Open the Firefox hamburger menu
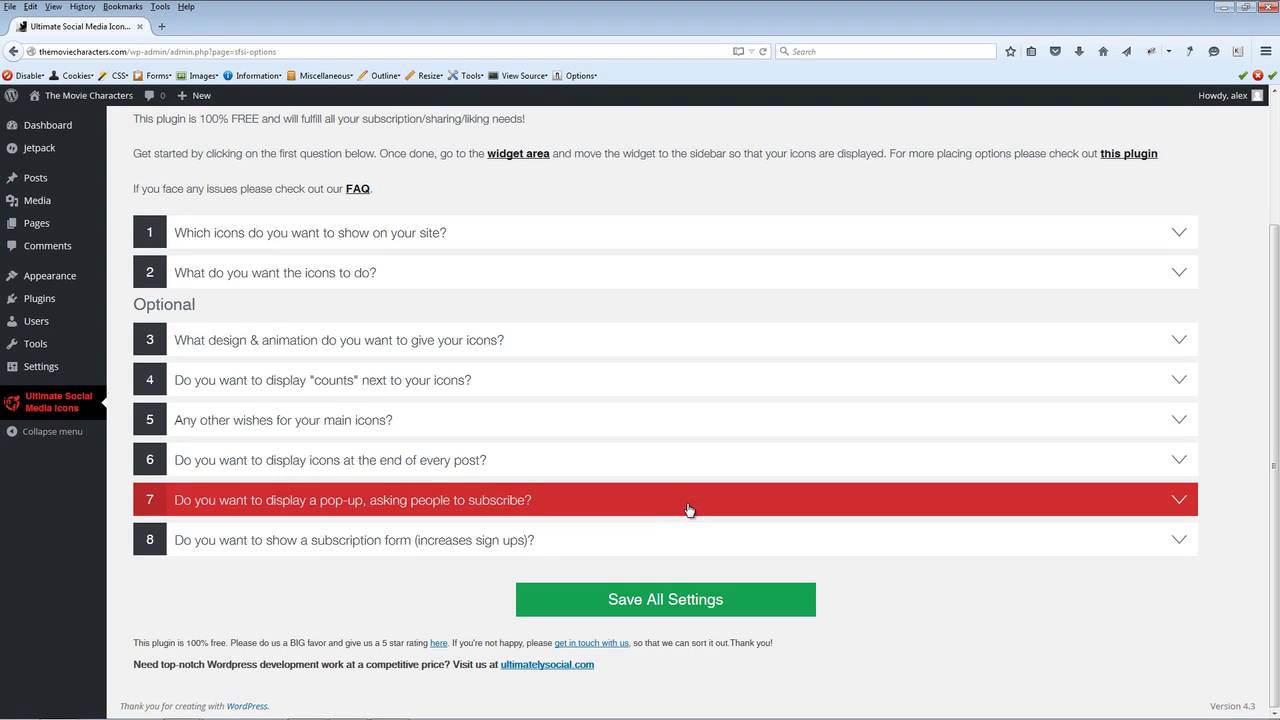The image size is (1280, 720). [1265, 51]
